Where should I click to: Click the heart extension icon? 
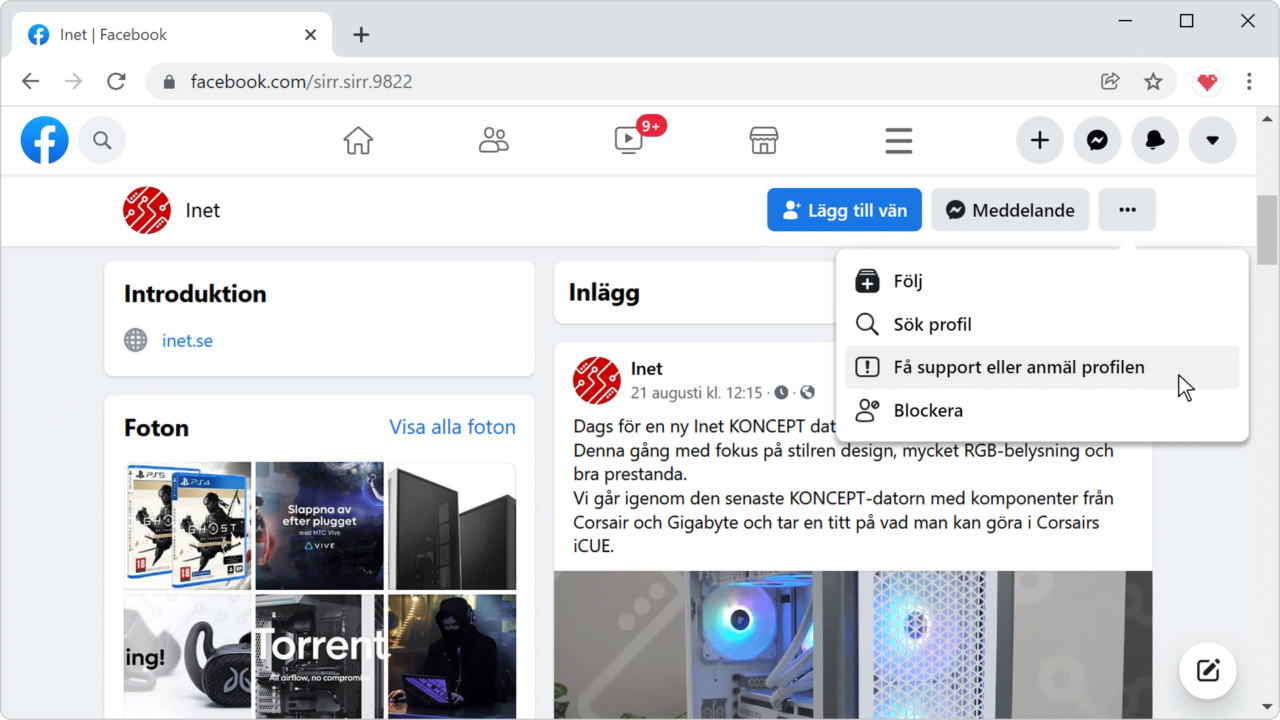tap(1207, 81)
